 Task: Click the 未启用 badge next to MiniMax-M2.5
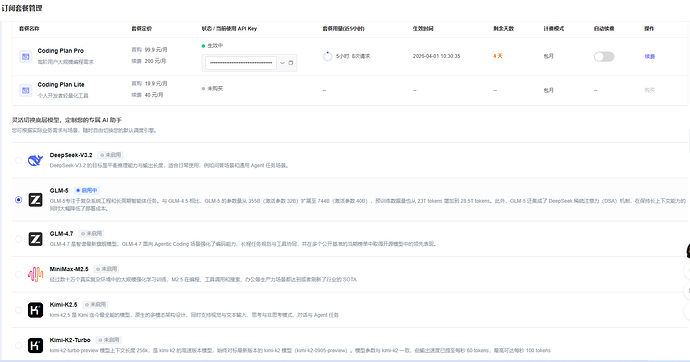(x=106, y=269)
